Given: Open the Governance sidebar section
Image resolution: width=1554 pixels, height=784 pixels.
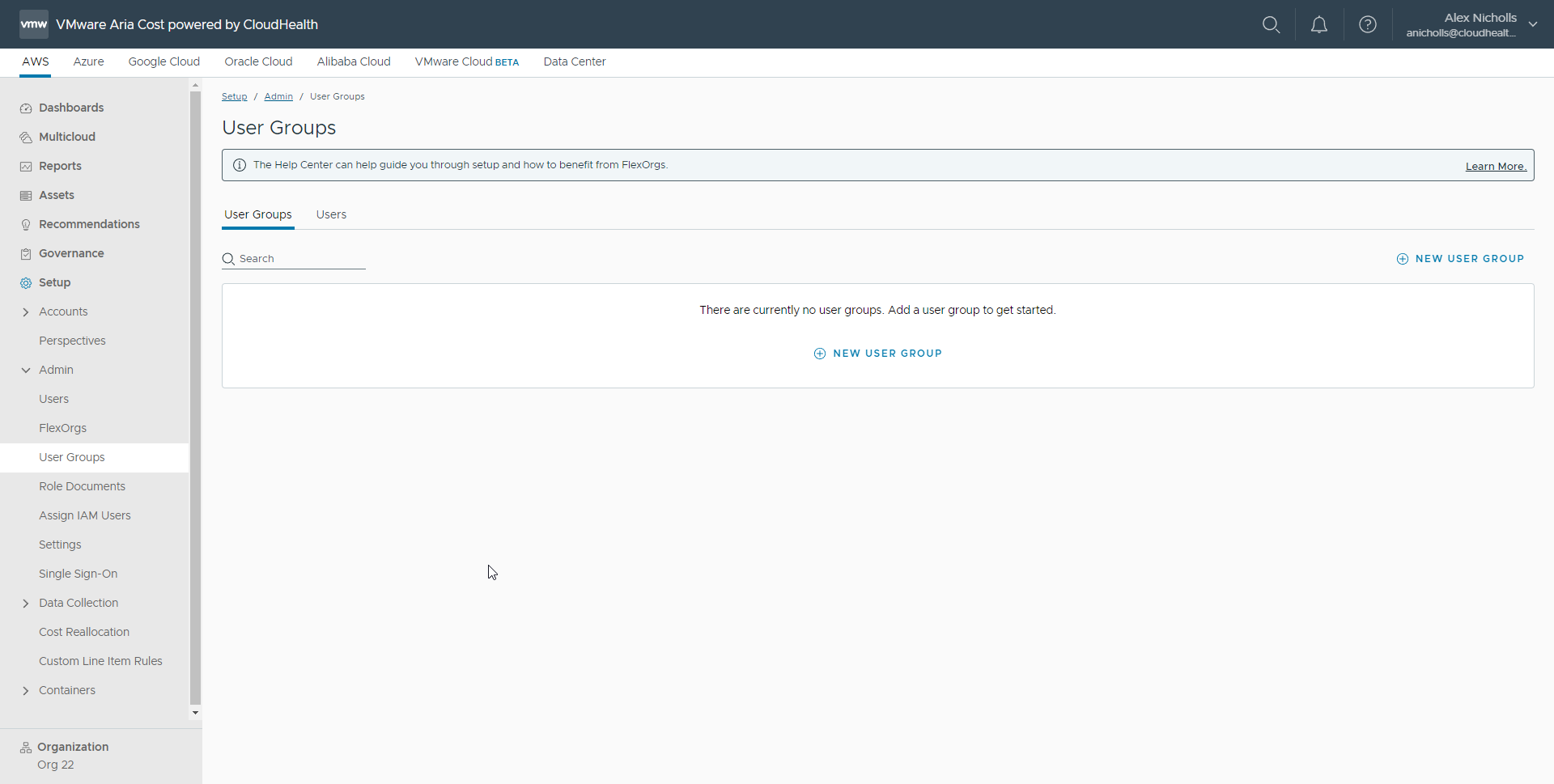Looking at the screenshot, I should click(x=71, y=253).
